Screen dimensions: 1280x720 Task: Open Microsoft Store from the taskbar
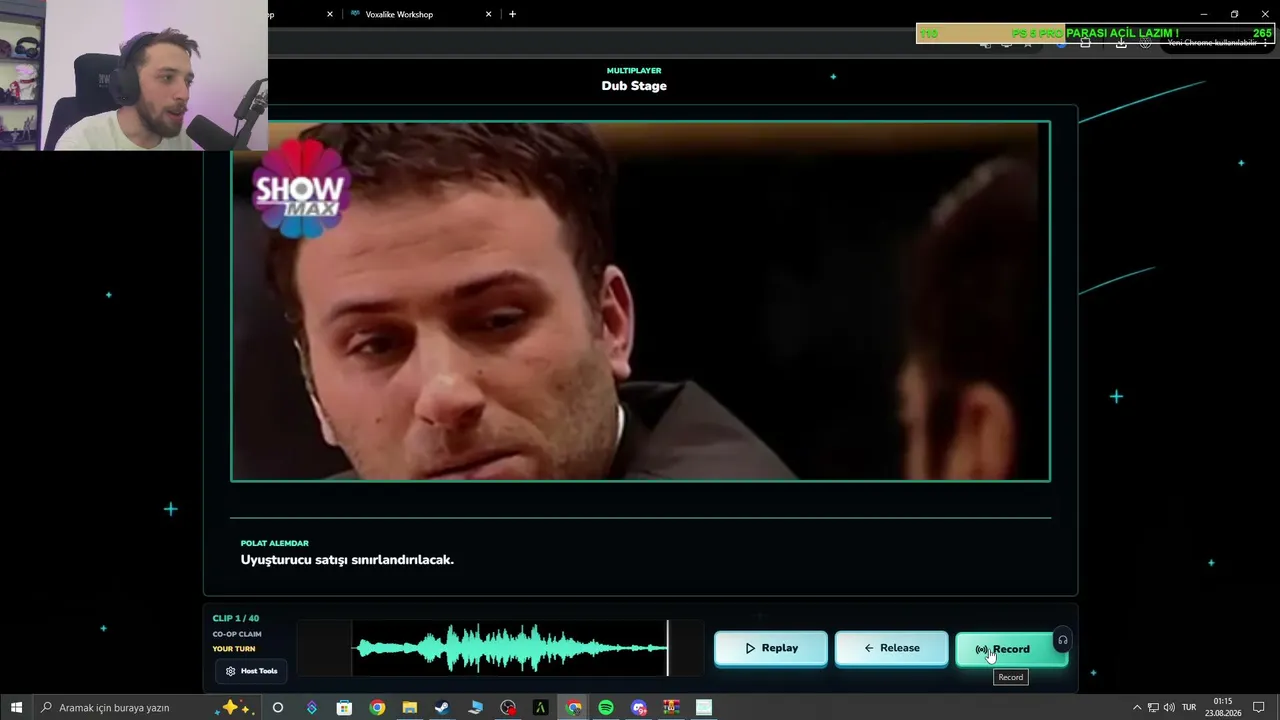click(x=344, y=708)
